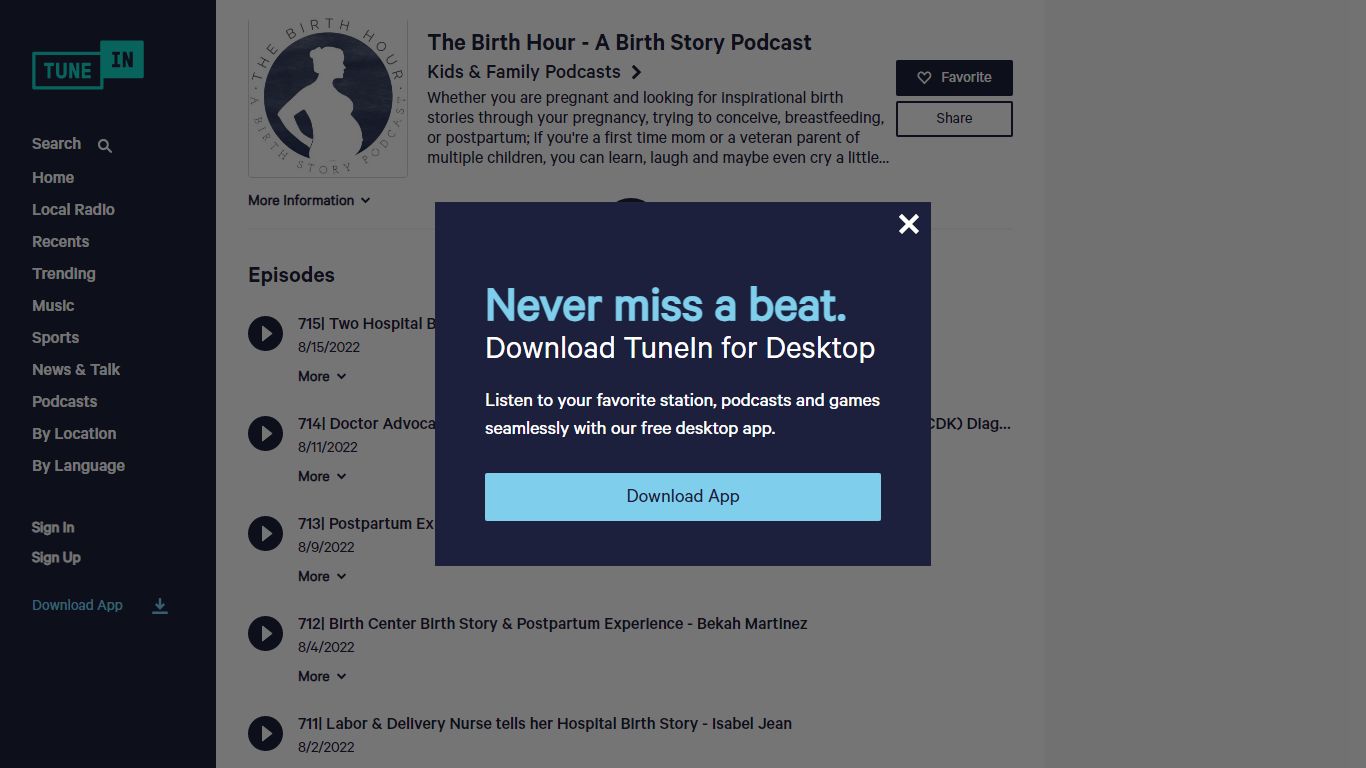Open Search in the sidebar

click(x=56, y=144)
